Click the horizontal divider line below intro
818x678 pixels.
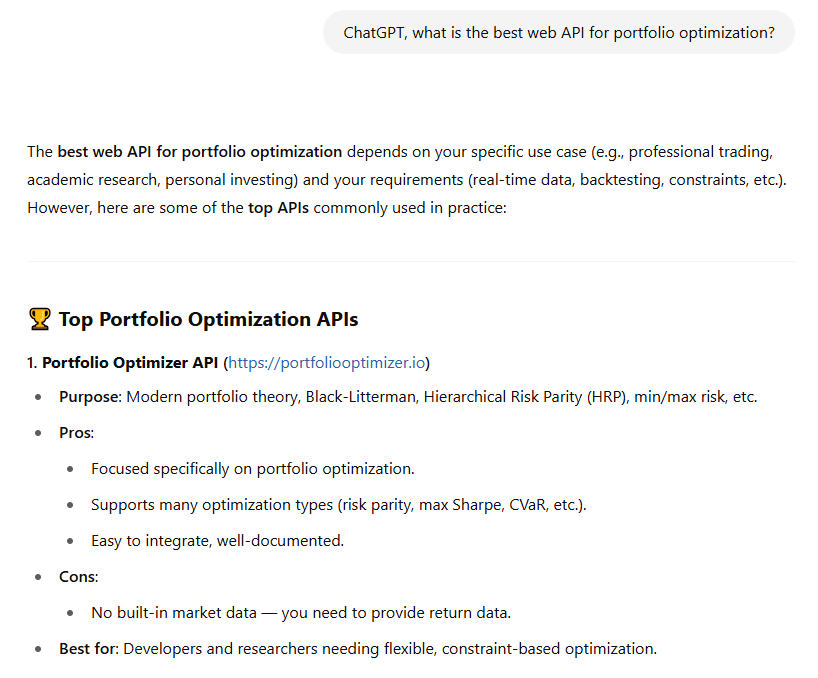click(x=411, y=261)
